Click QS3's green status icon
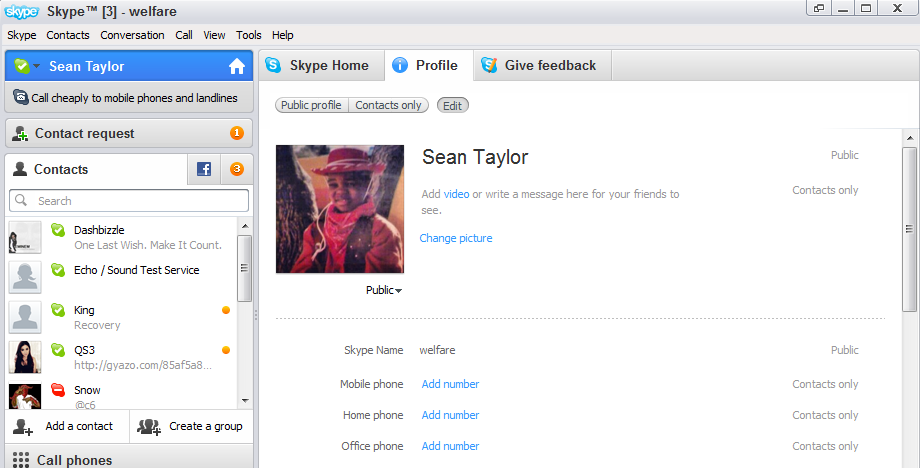Viewport: 920px width, 468px height. pyautogui.click(x=58, y=350)
